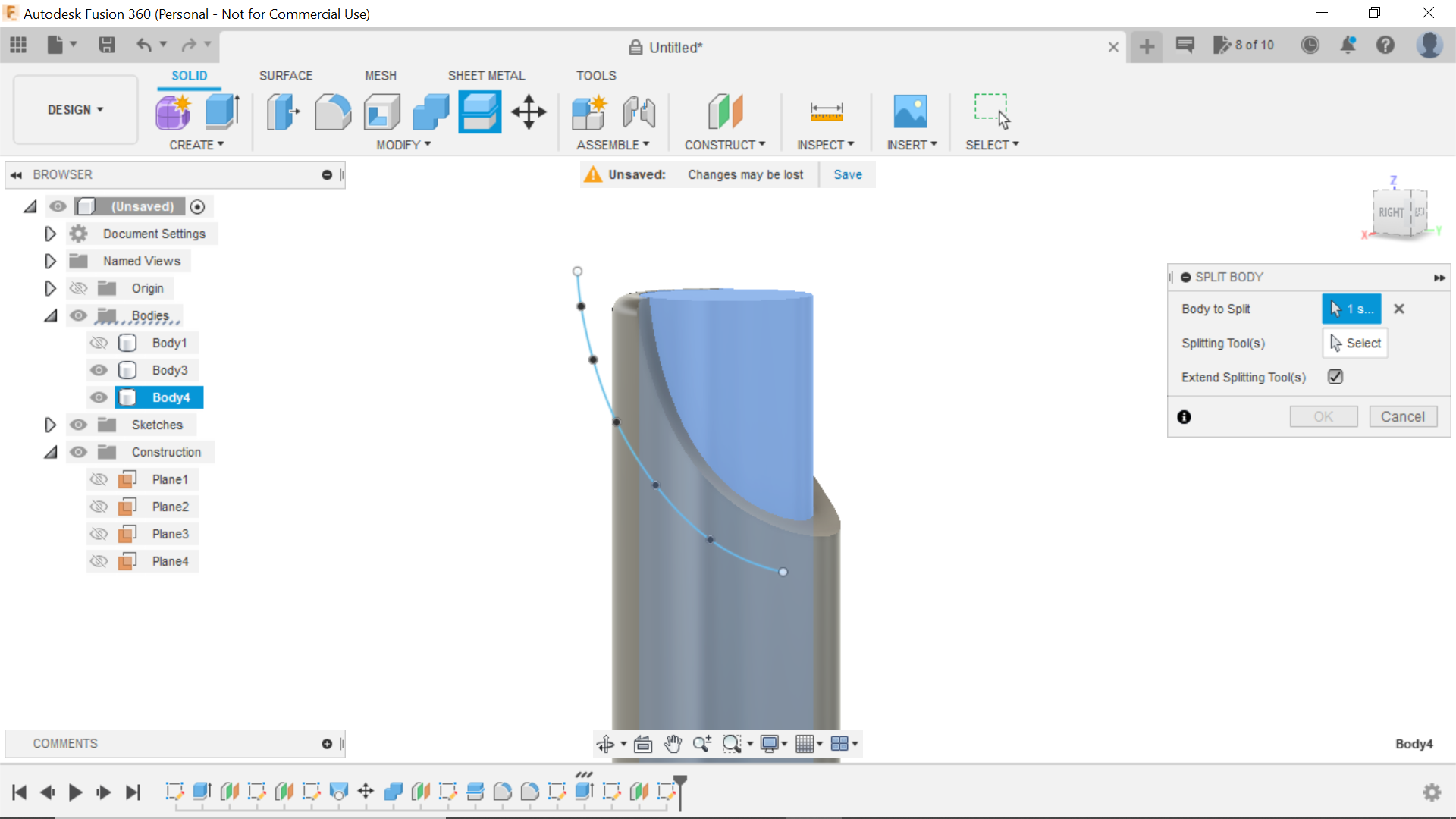
Task: Activate the Move/Copy tool
Action: tap(528, 112)
